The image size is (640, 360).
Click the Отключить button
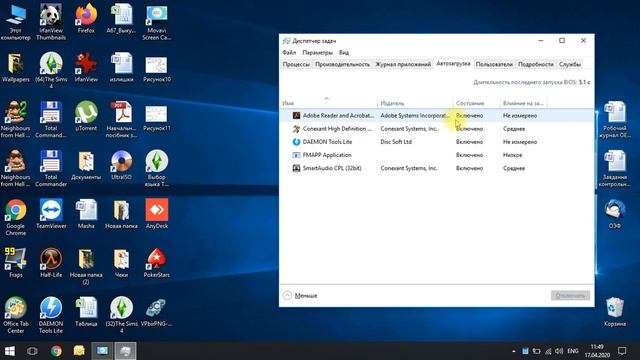click(x=570, y=296)
